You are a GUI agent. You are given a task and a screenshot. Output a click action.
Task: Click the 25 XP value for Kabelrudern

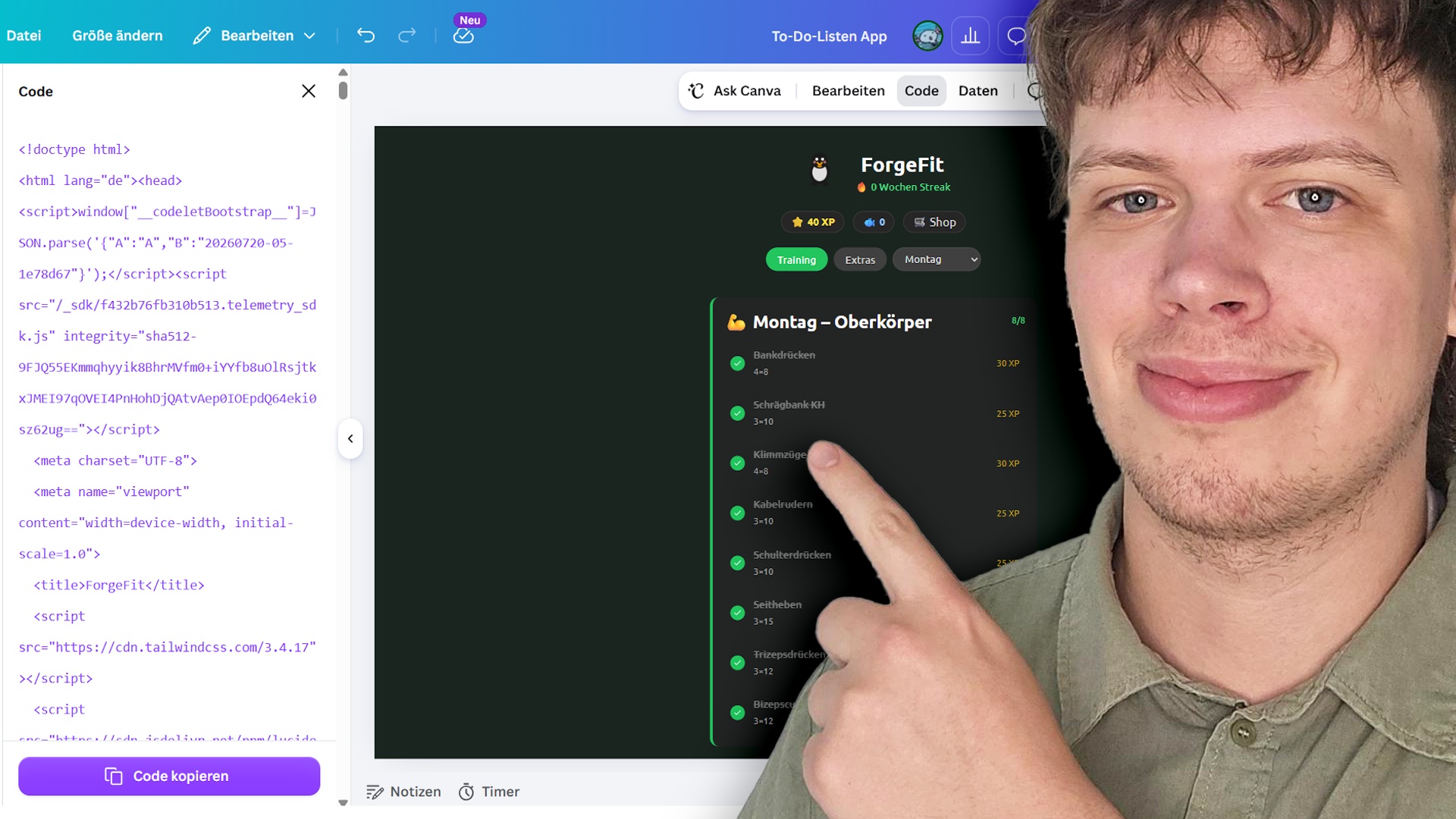(x=1008, y=513)
